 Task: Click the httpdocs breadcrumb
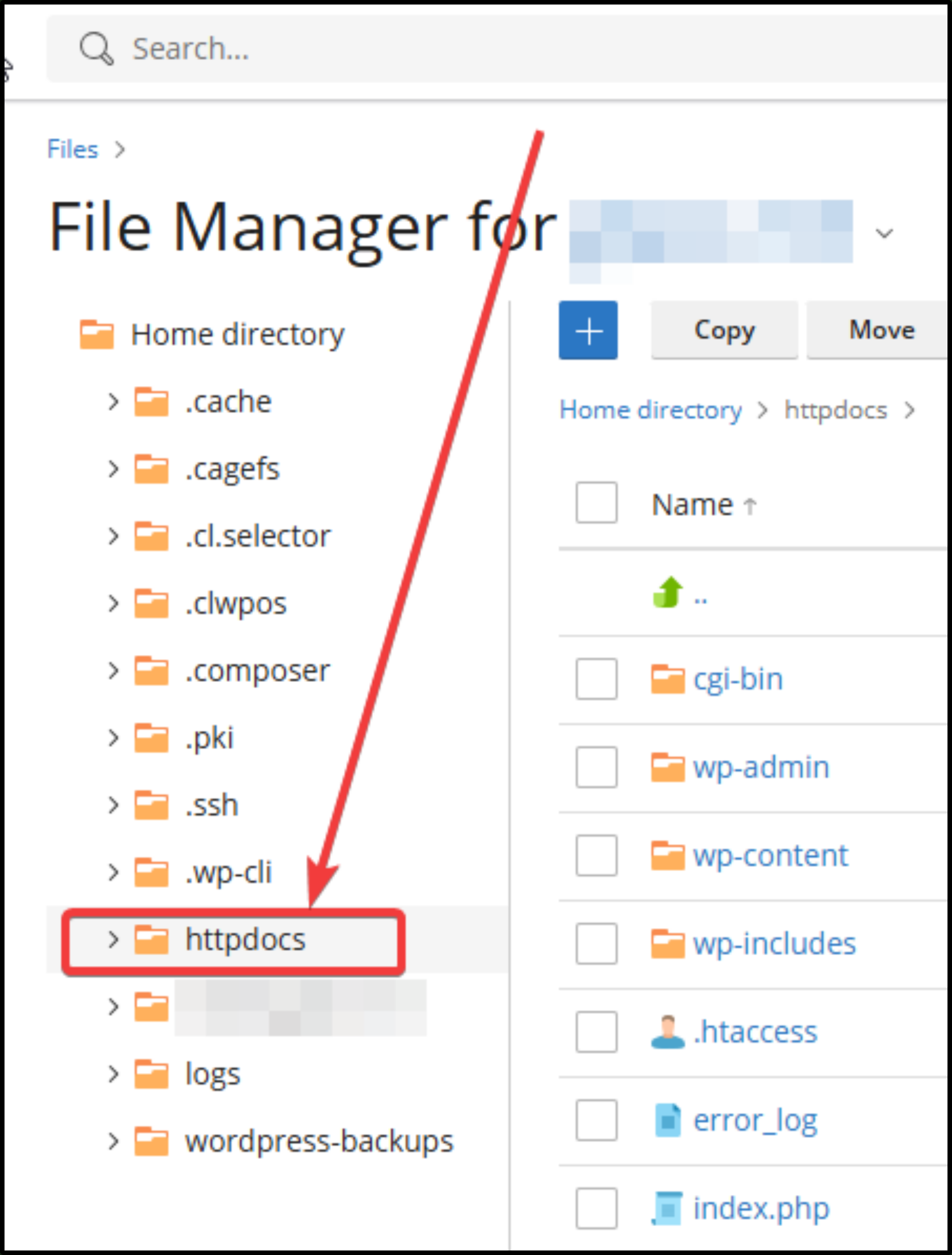836,410
